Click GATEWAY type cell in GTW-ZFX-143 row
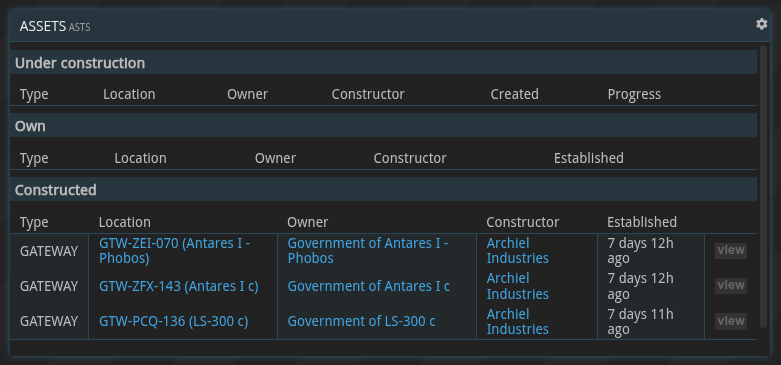Viewport: 781px width, 365px height. pos(49,286)
